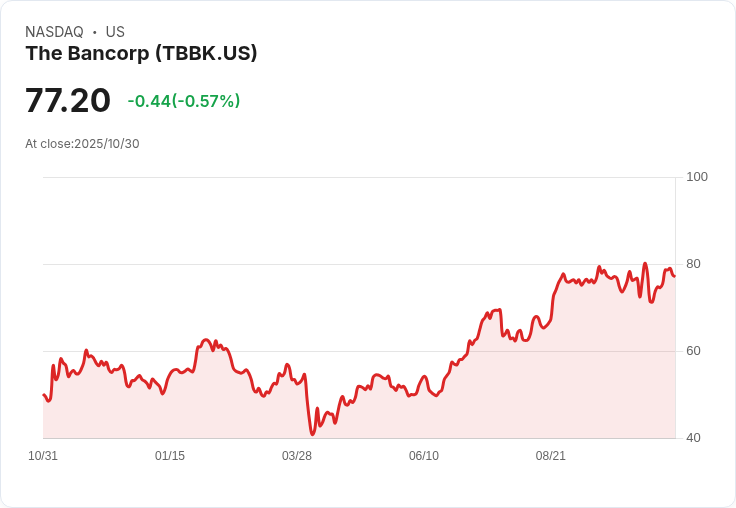
Task: Click the 40 y-axis label
Action: 693,438
